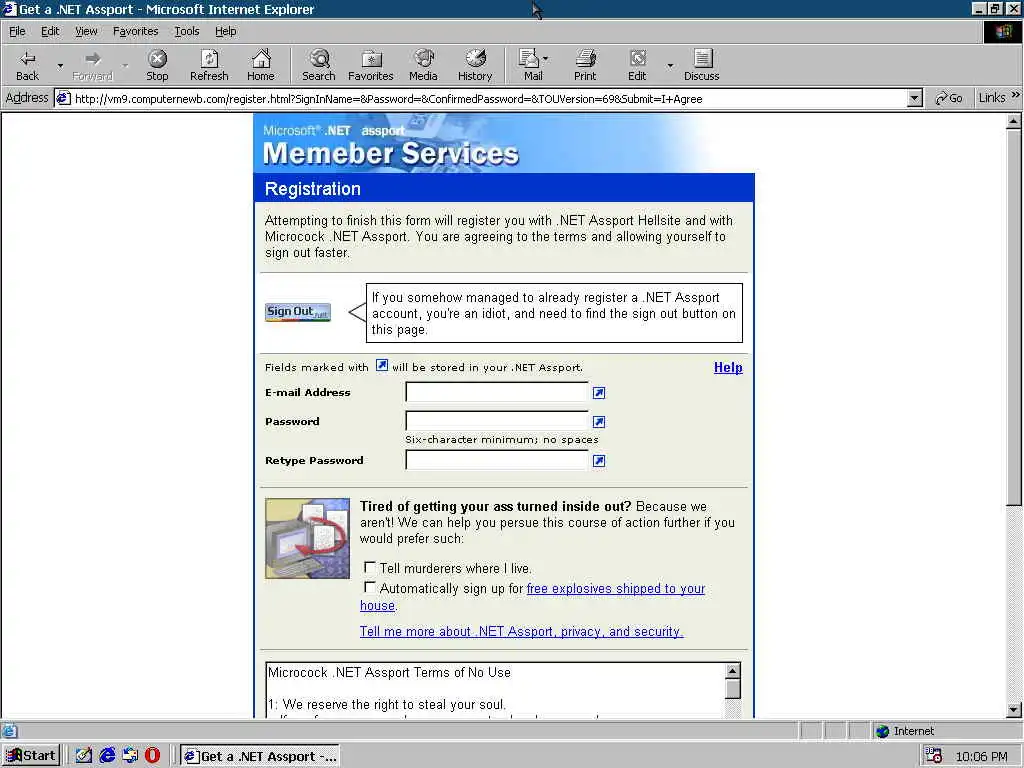Click the notepad icon in quick launch

tap(84, 756)
